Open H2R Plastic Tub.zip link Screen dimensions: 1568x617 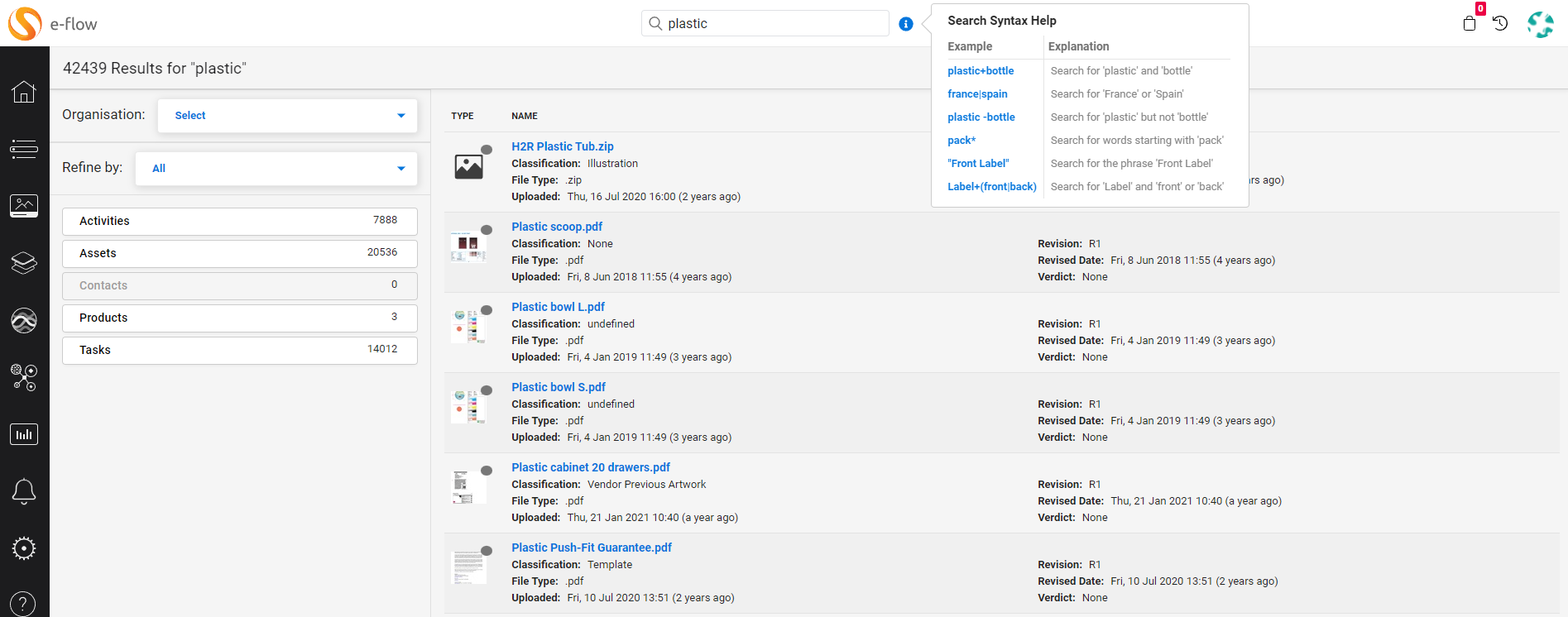(562, 146)
